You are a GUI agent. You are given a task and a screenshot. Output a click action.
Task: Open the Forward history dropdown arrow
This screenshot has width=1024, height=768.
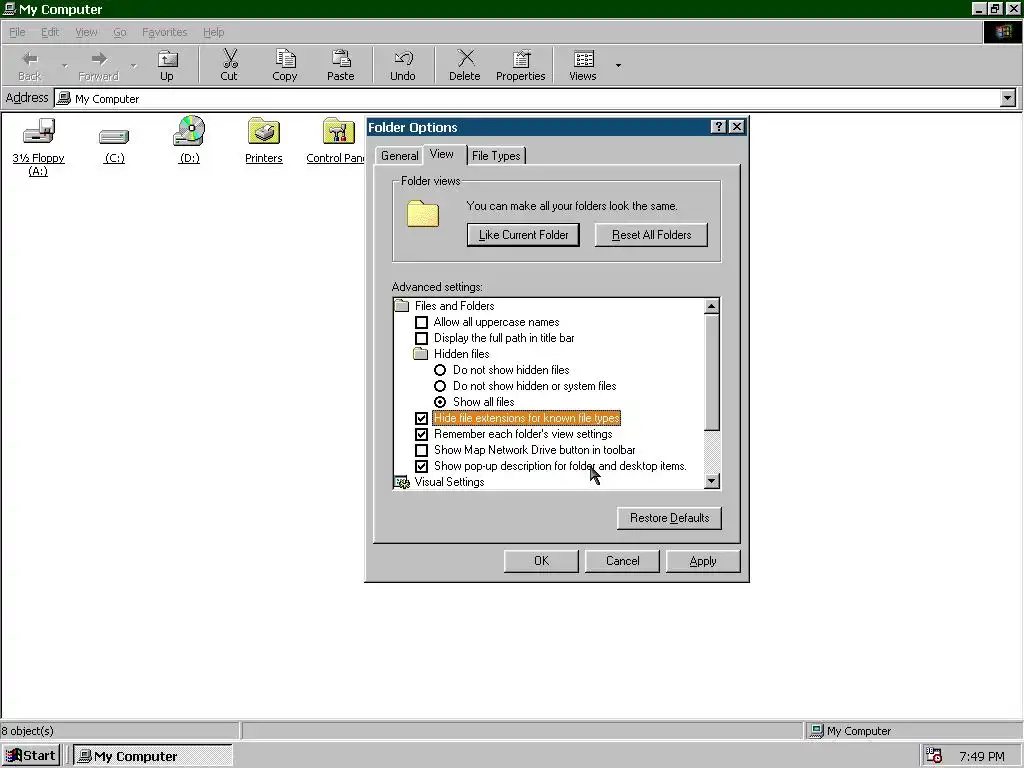click(133, 65)
